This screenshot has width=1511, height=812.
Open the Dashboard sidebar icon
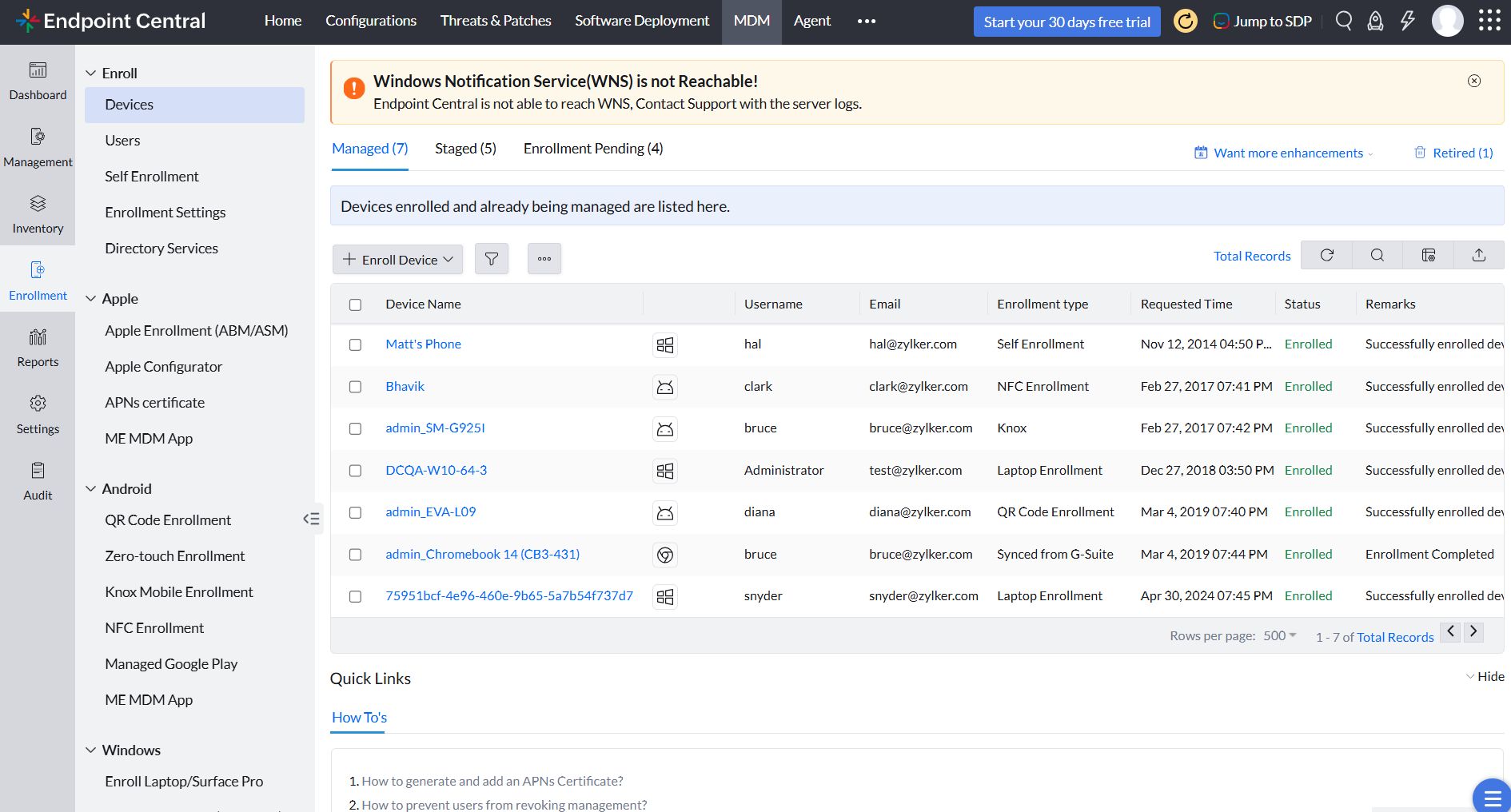pyautogui.click(x=38, y=81)
